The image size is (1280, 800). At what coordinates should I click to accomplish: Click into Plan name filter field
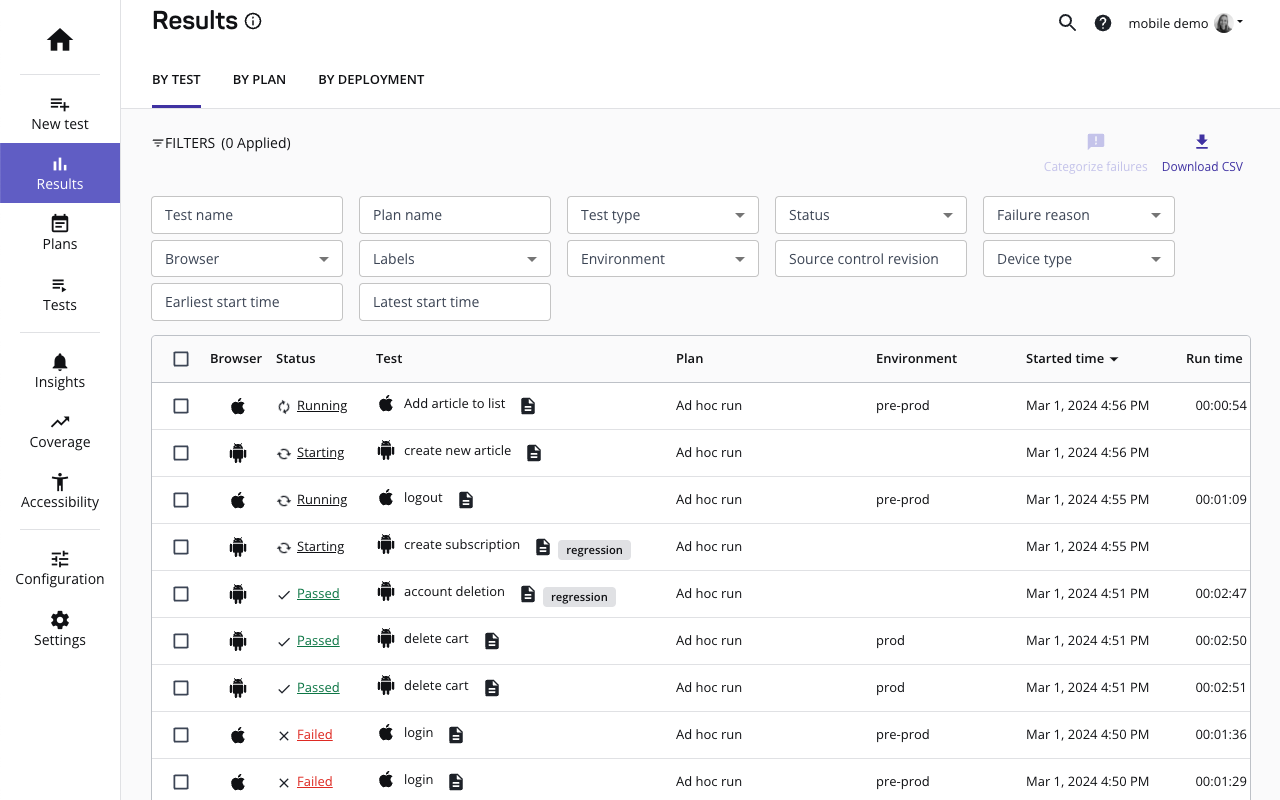[455, 215]
